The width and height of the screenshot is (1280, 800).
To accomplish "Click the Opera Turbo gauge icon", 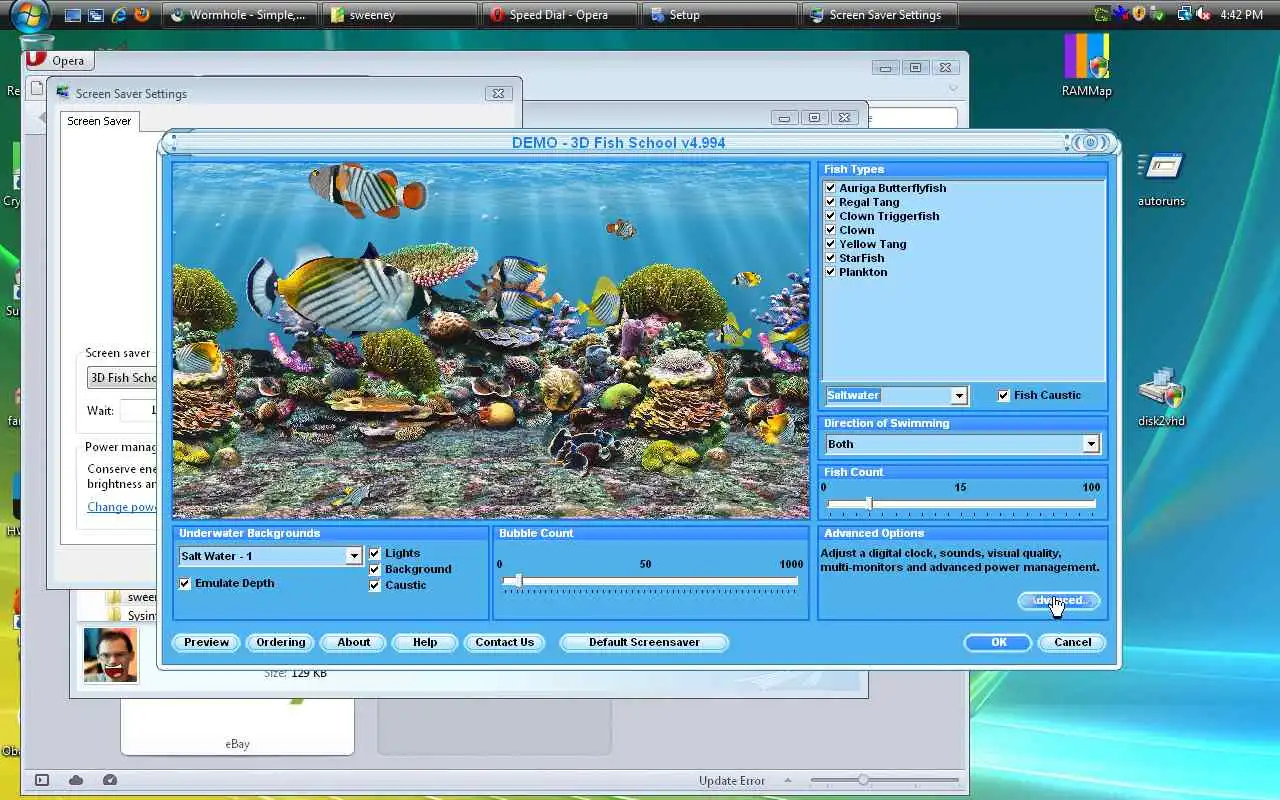I will point(110,780).
